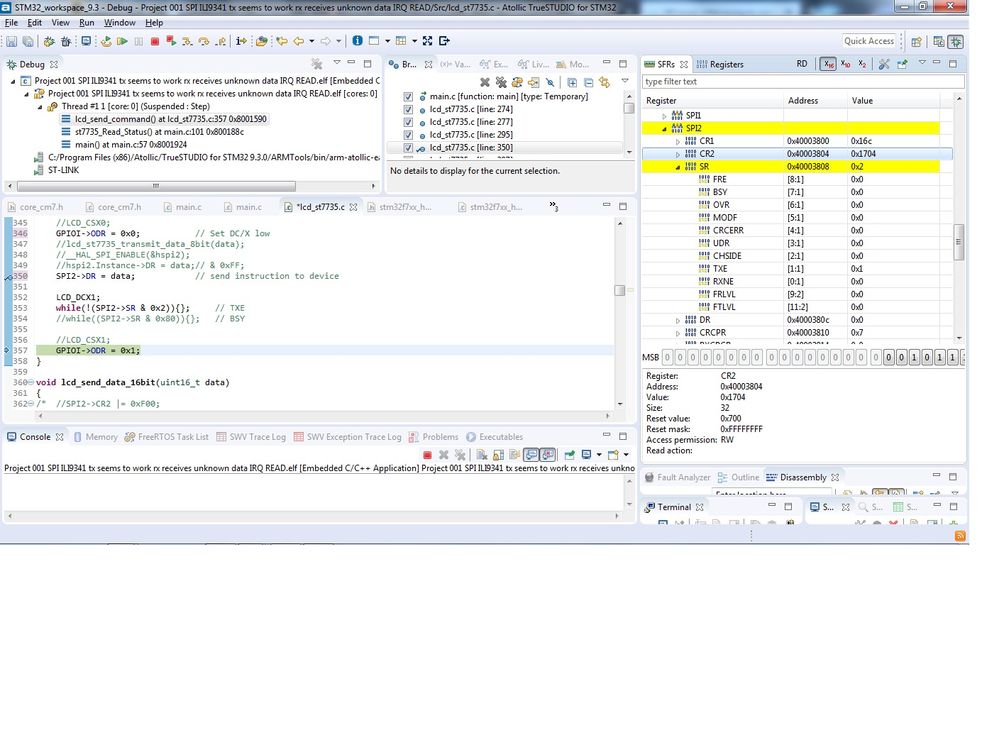
Task: Open the Window menu
Action: tap(120, 22)
